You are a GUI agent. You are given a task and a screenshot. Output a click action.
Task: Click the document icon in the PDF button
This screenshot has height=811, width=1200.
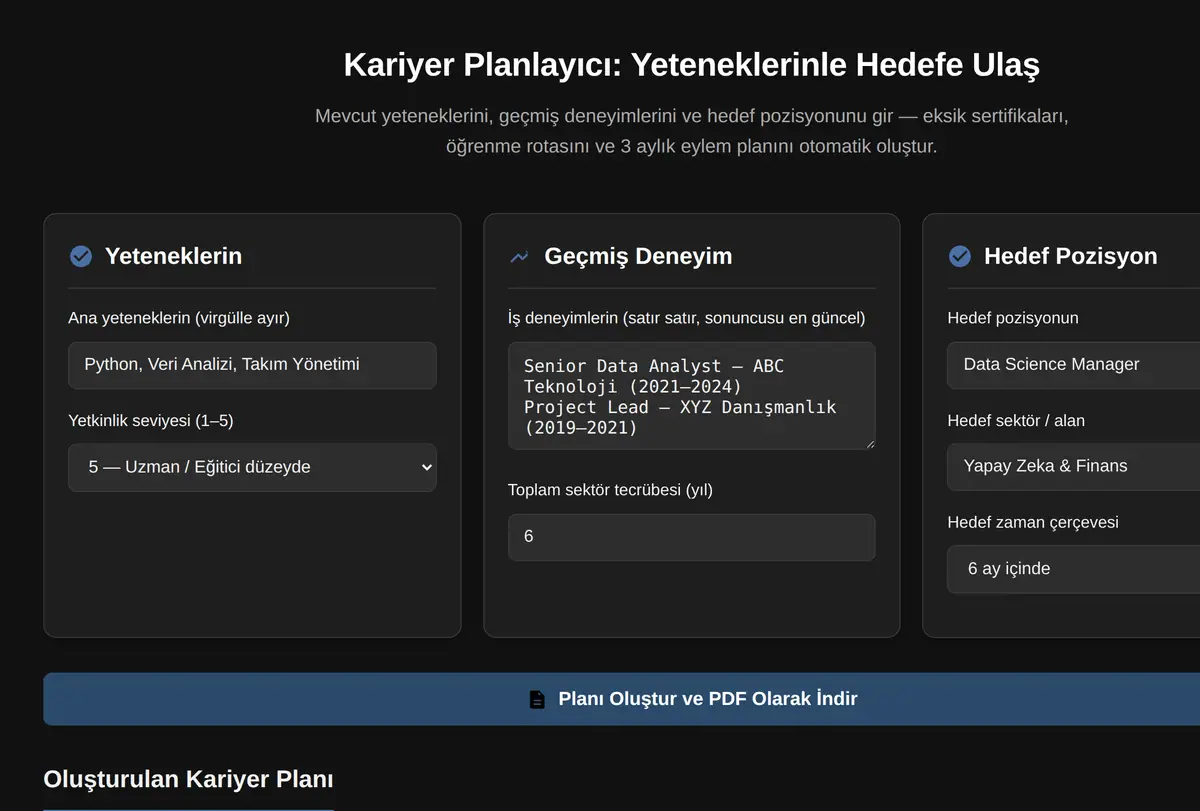click(x=538, y=699)
